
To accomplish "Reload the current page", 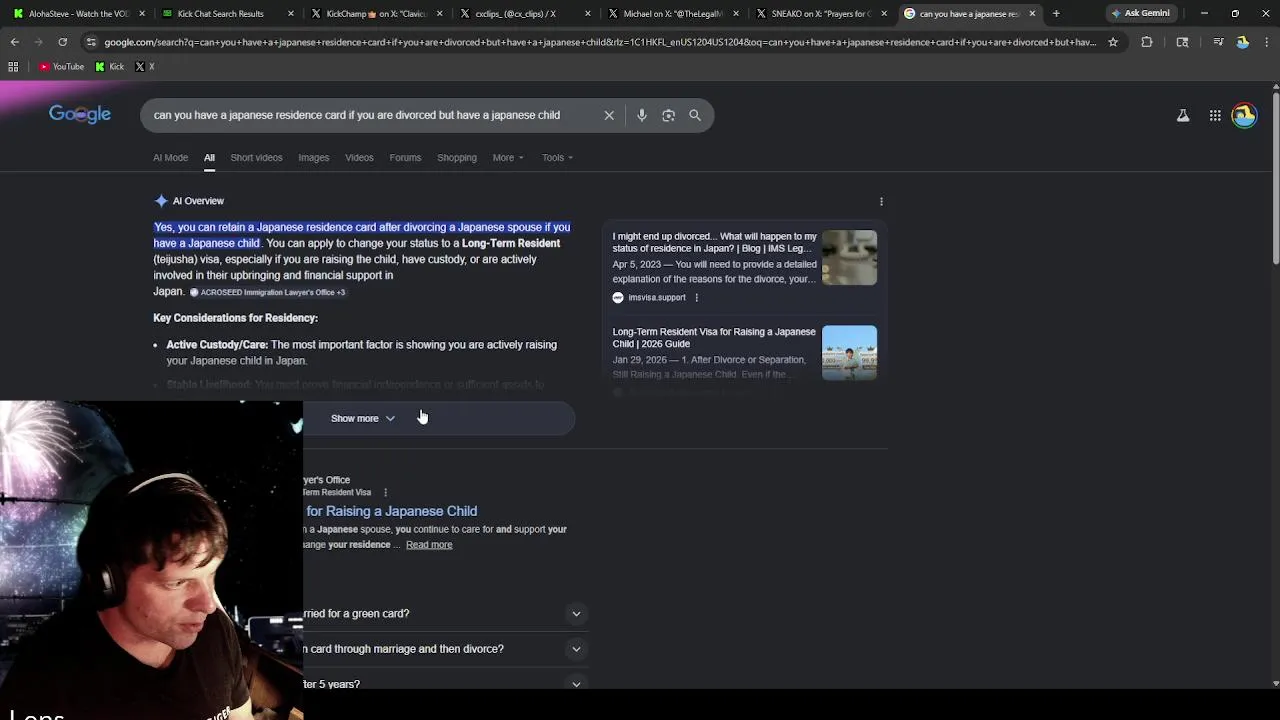I will pyautogui.click(x=62, y=42).
